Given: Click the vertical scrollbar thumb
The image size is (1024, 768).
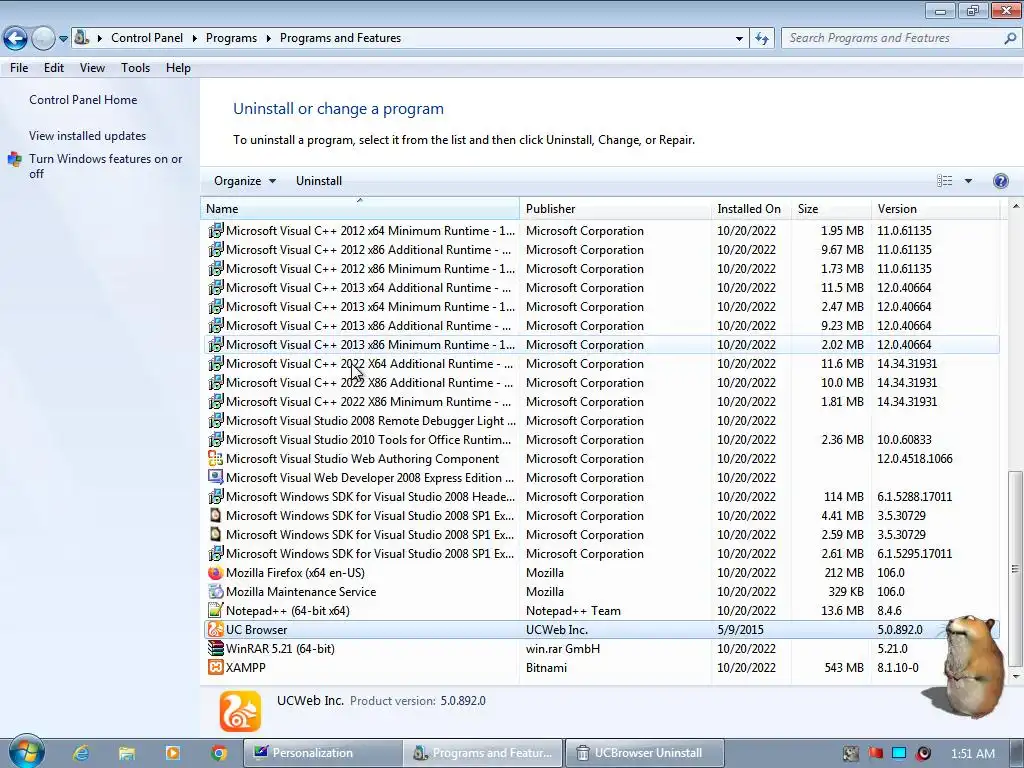Looking at the screenshot, I should 1016,568.
